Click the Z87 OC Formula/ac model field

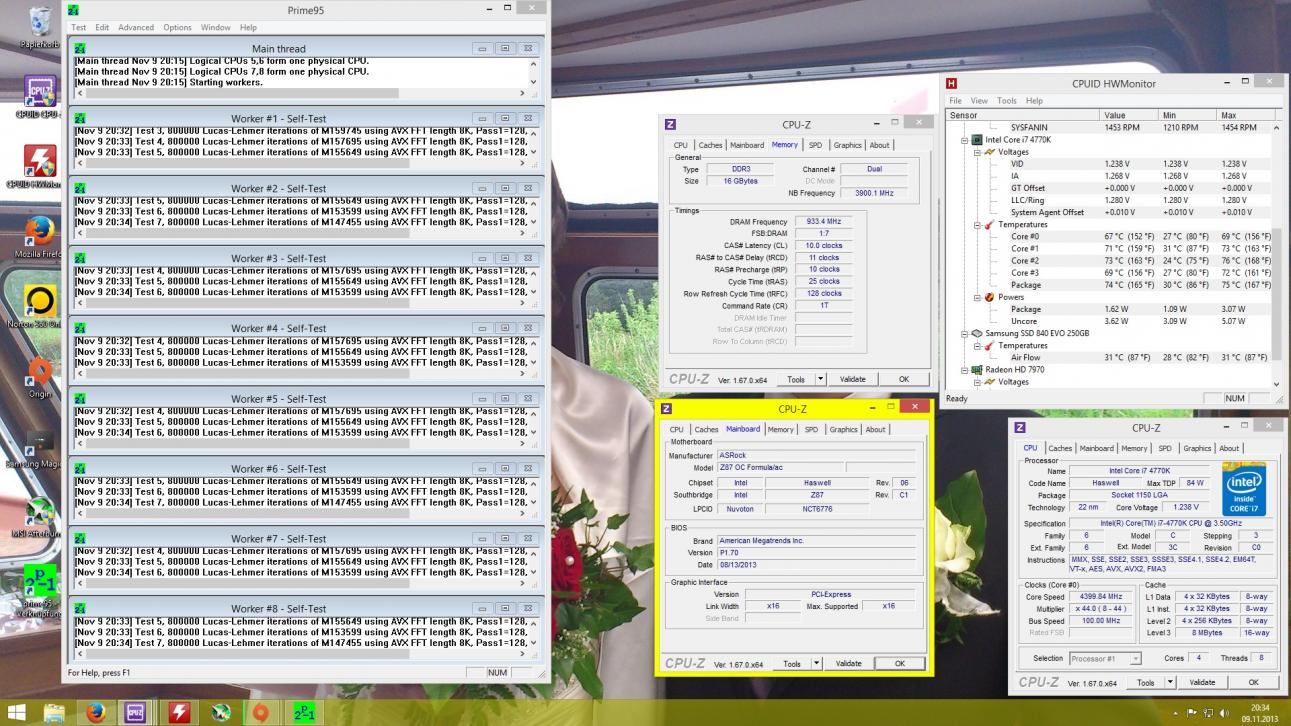(781, 467)
